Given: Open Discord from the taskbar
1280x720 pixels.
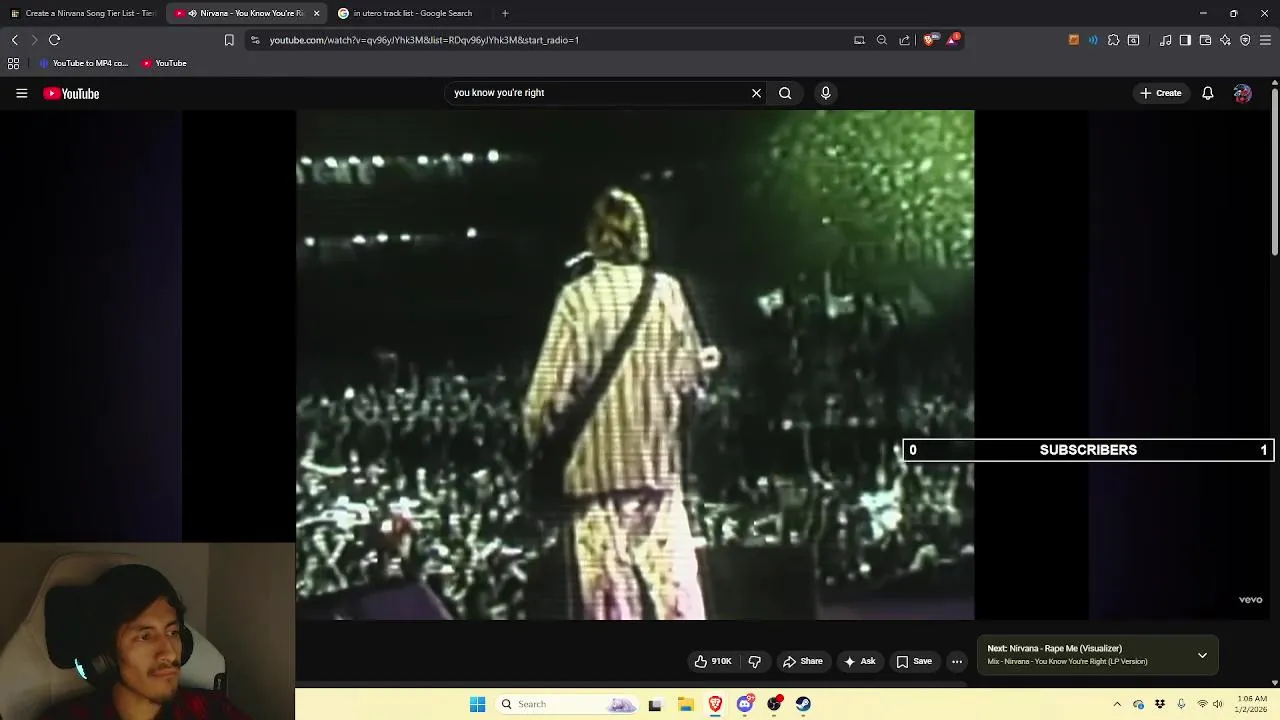Looking at the screenshot, I should pyautogui.click(x=745, y=704).
